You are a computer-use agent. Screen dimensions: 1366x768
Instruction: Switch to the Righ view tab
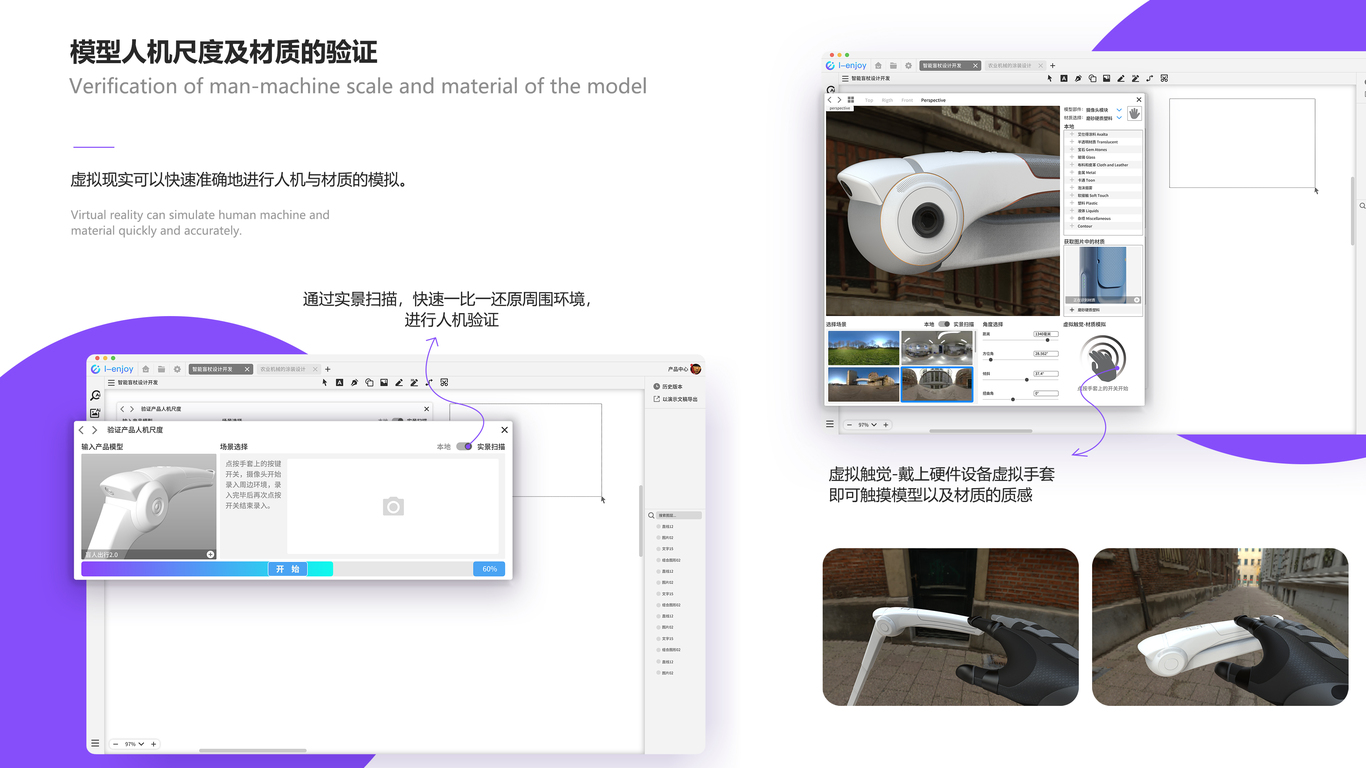pyautogui.click(x=887, y=100)
